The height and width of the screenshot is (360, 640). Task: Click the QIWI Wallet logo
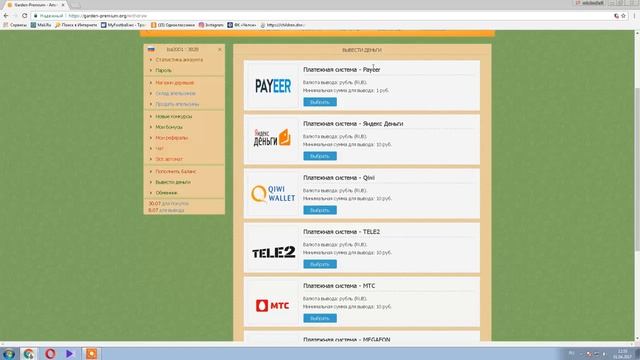coord(273,193)
